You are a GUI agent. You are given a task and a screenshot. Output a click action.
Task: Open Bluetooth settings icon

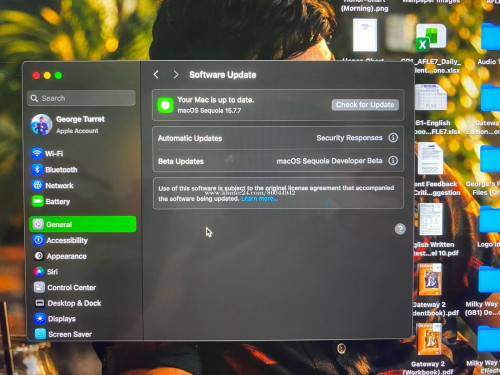(x=37, y=169)
